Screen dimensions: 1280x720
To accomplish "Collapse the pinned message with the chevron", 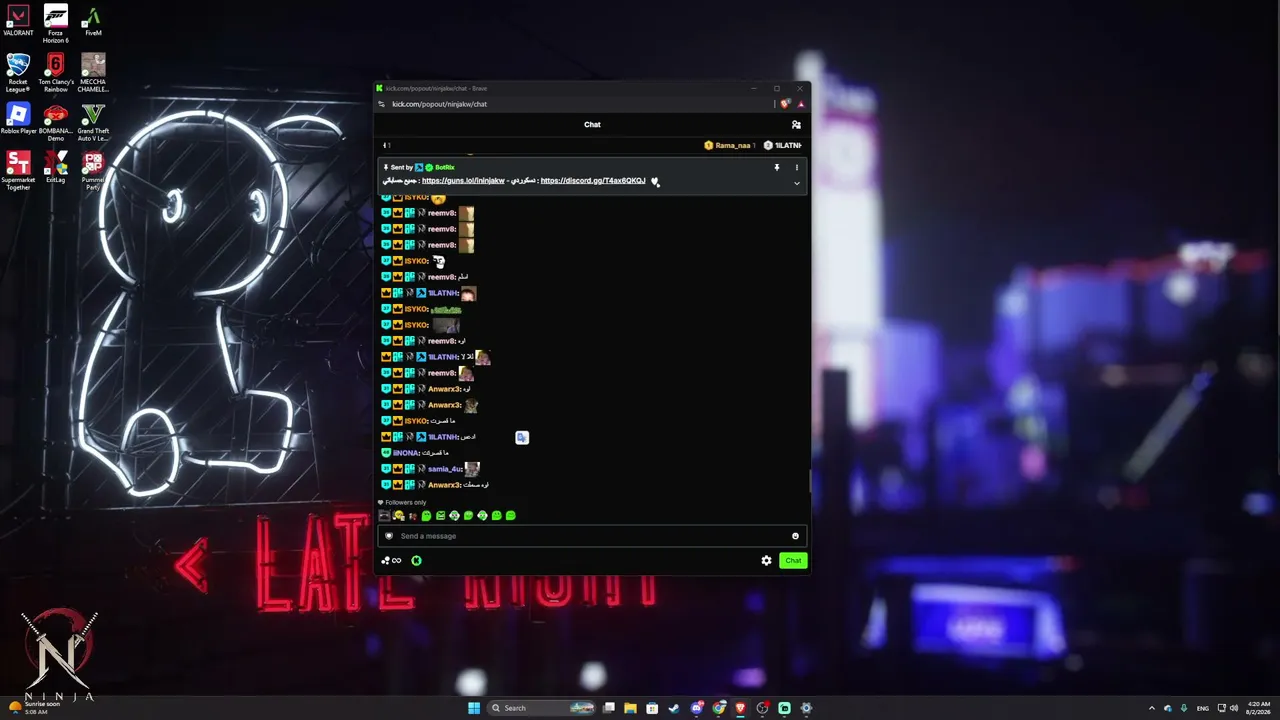I will [x=797, y=183].
